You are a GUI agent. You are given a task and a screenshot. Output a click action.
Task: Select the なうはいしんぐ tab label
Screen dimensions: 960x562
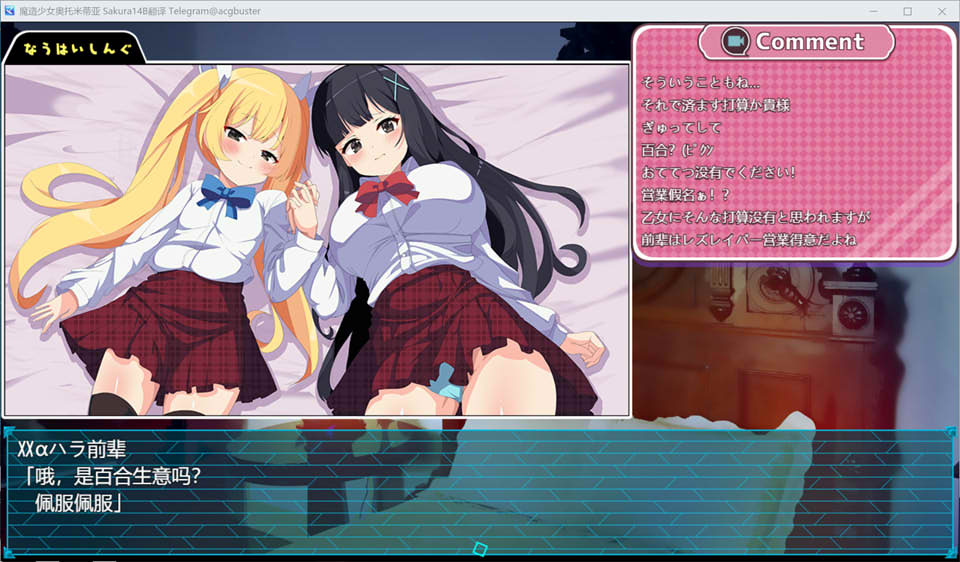coord(77,49)
